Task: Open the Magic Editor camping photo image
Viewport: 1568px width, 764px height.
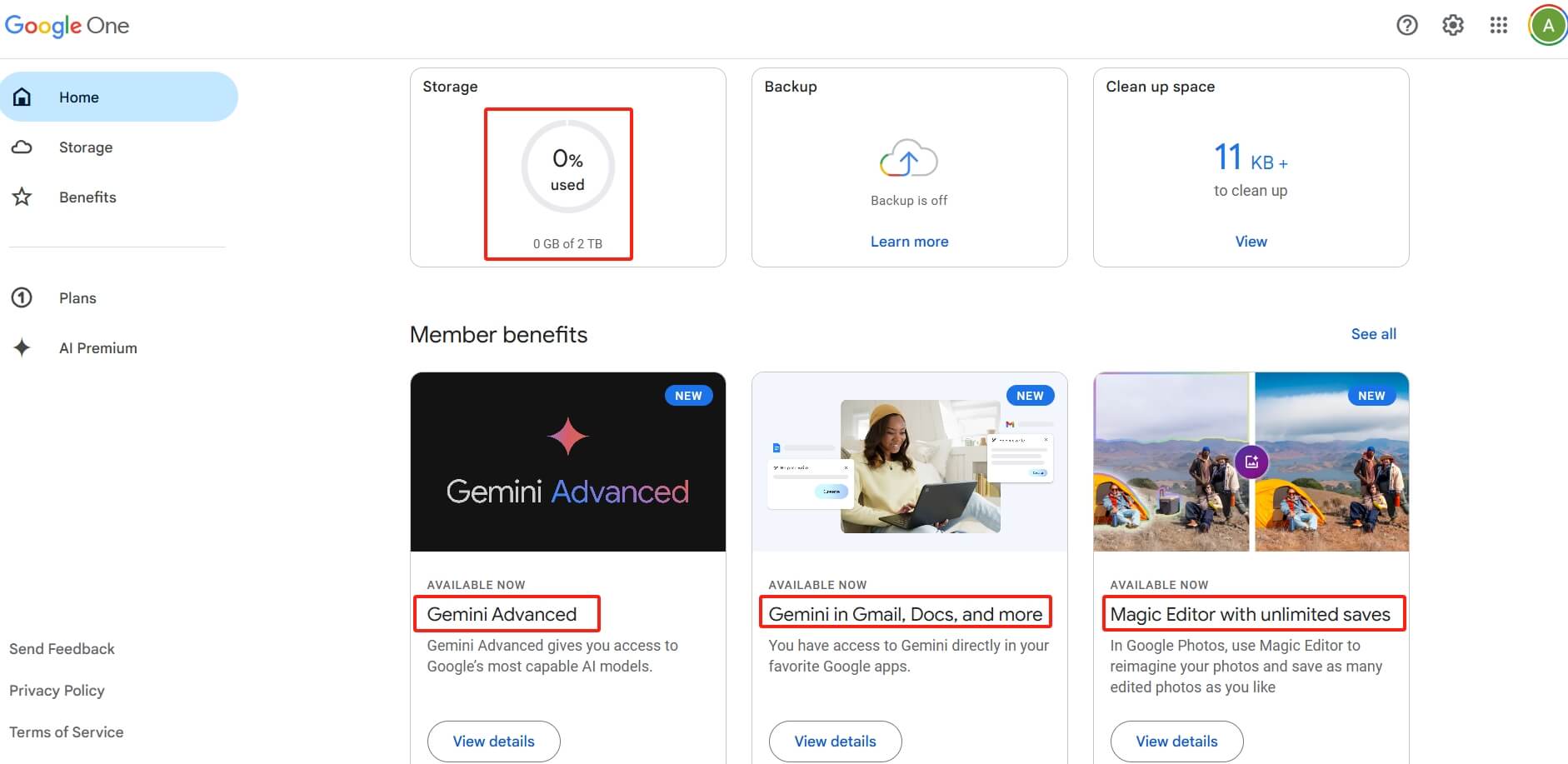Action: click(1251, 462)
